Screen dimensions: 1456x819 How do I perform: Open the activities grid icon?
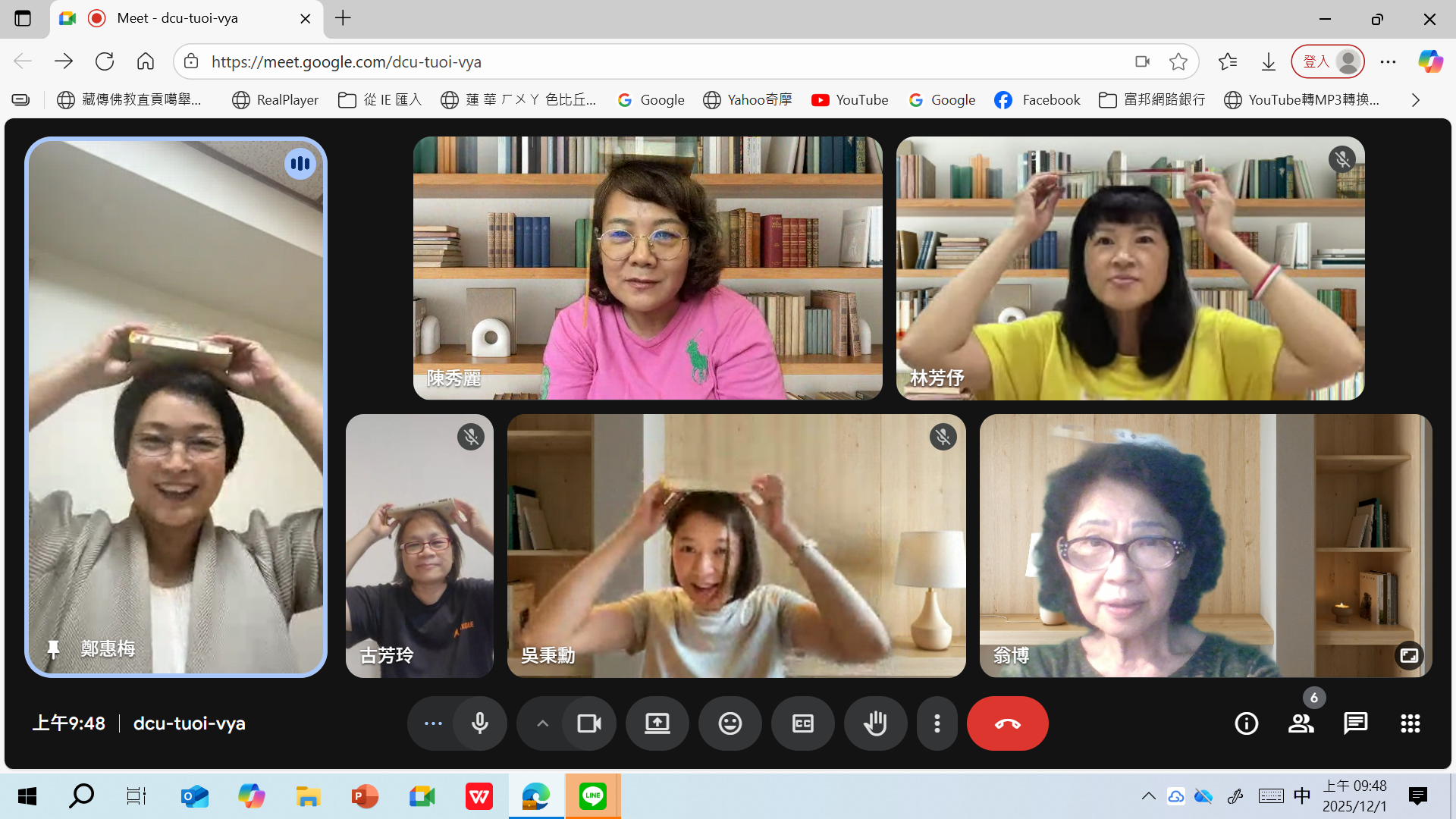1410,723
